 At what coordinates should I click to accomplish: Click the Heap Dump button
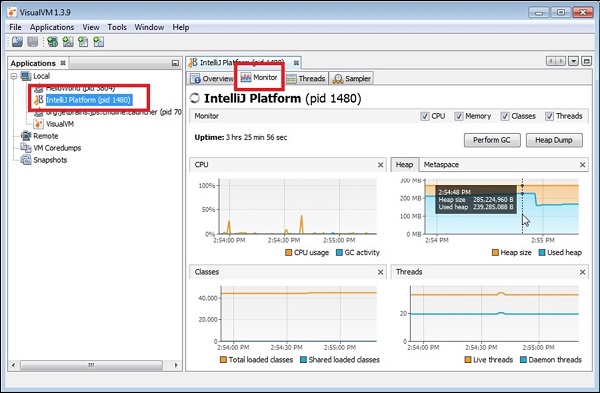pyautogui.click(x=554, y=140)
